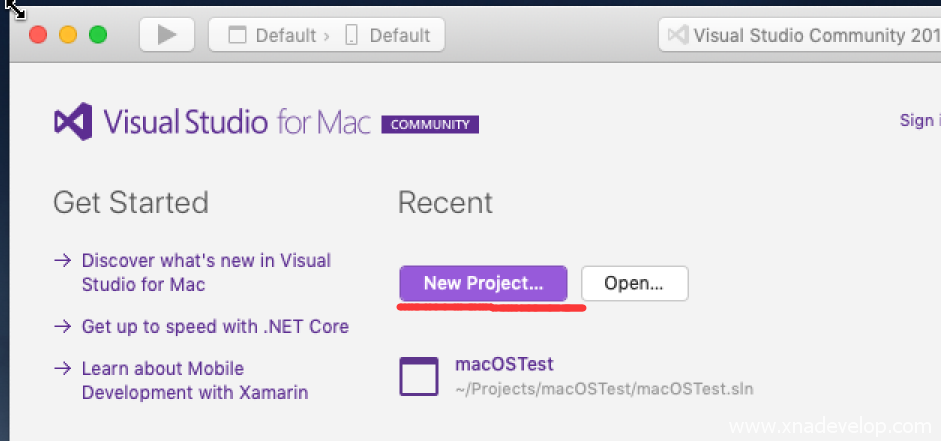Click the macOSTest project window icon

pos(419,376)
